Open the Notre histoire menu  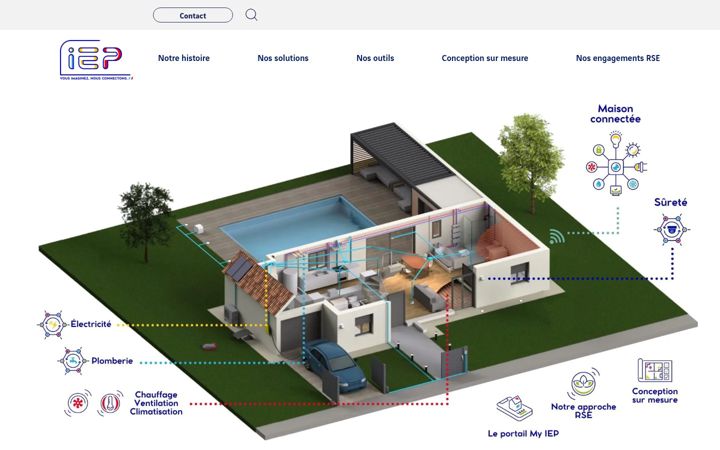(x=184, y=58)
